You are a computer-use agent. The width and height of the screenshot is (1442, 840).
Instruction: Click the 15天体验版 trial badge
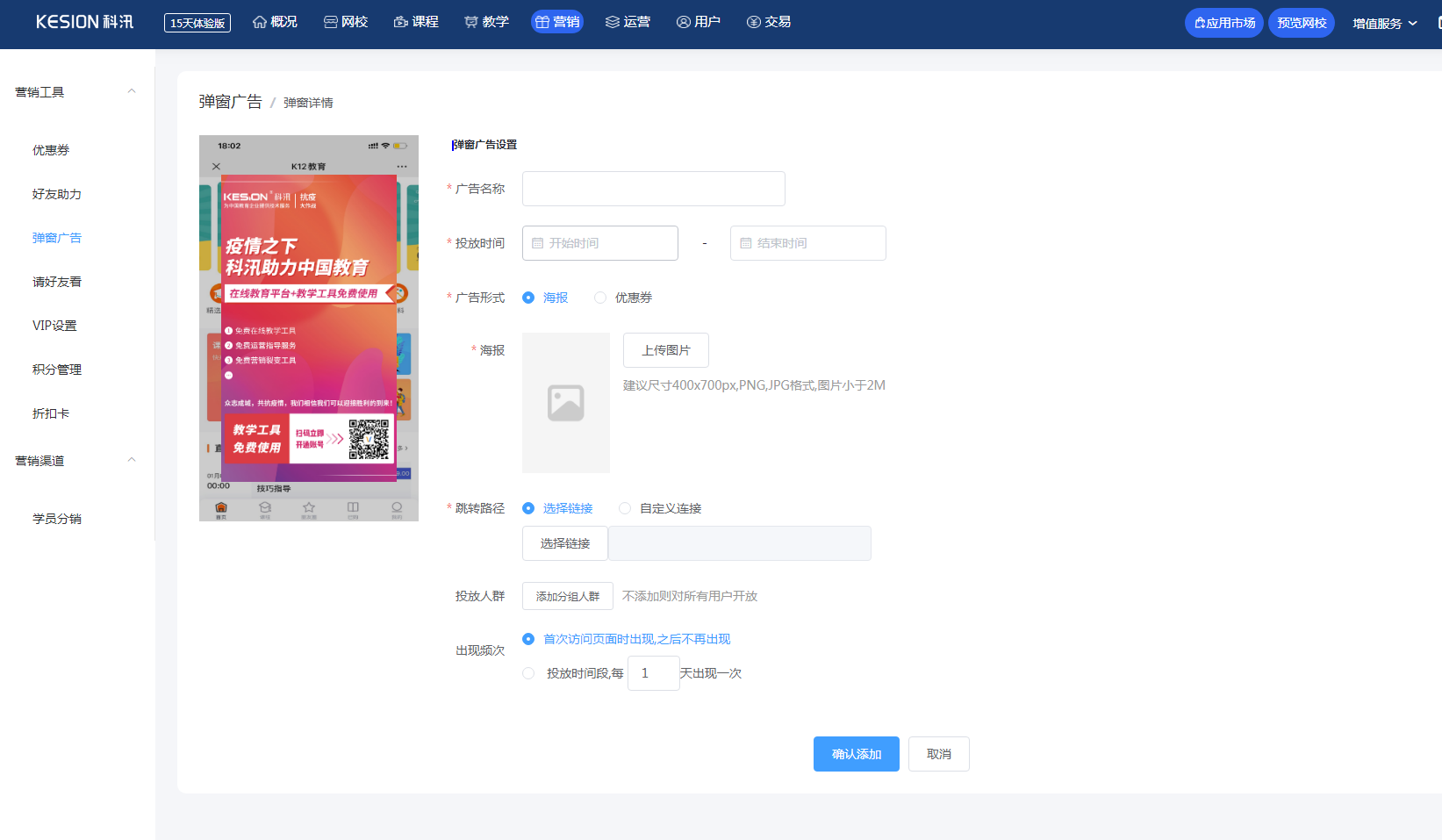click(x=197, y=23)
